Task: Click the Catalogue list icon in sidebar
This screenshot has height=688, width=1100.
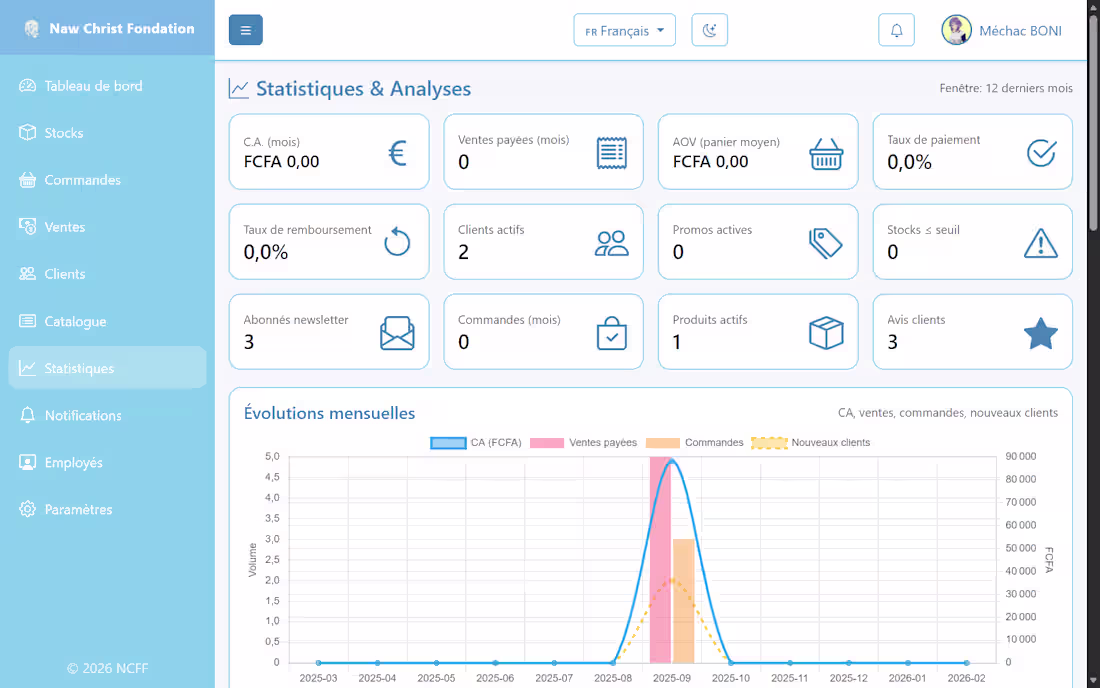Action: pyautogui.click(x=27, y=321)
